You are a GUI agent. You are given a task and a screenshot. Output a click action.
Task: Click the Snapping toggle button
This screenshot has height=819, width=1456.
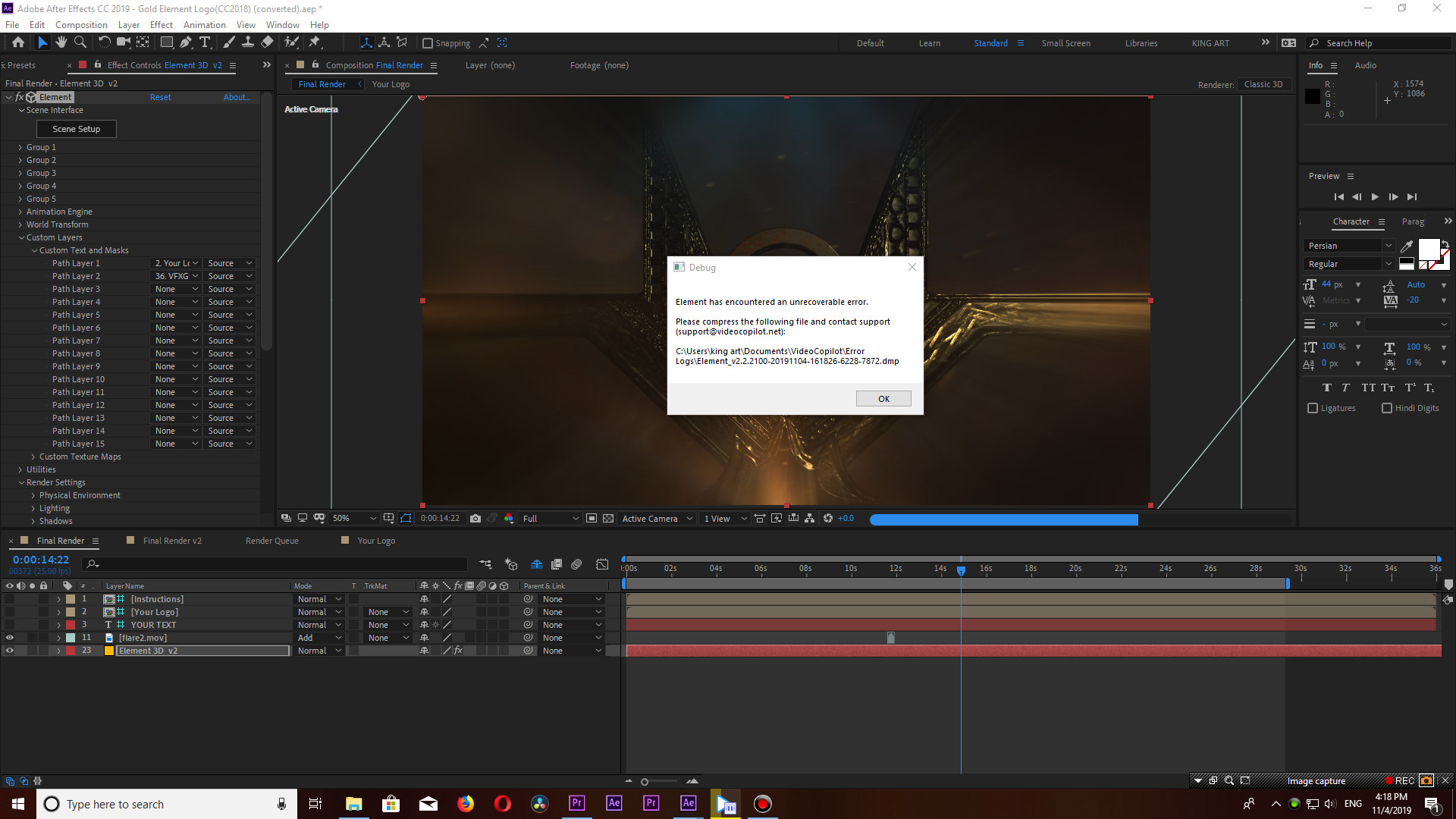click(x=427, y=43)
